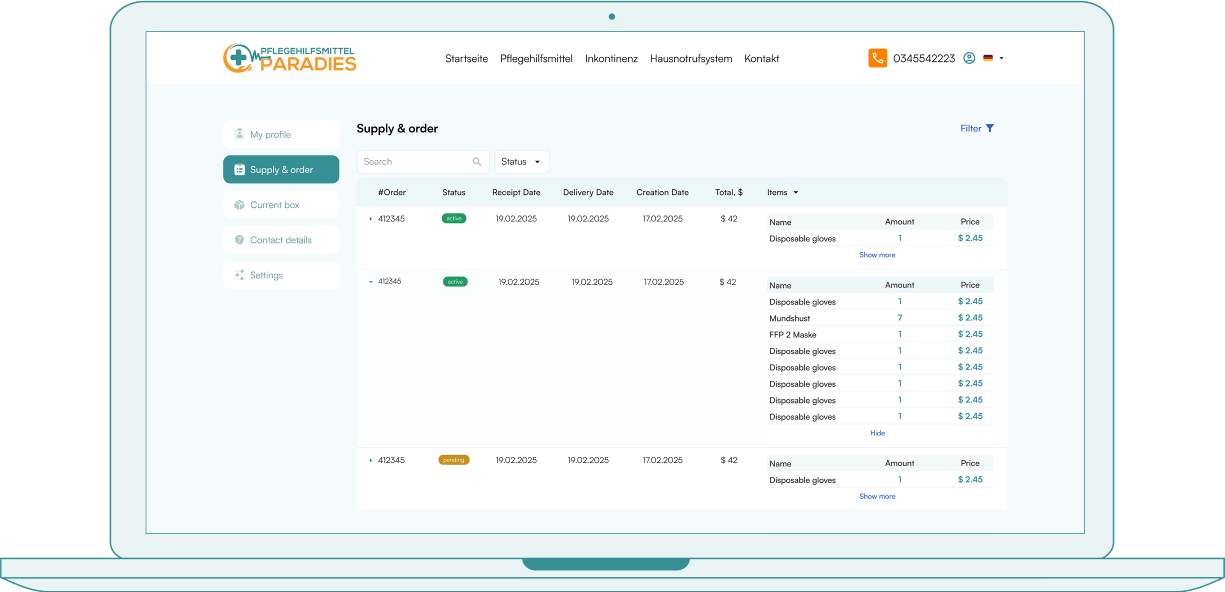Click the Delivery Date column header
The width and height of the screenshot is (1225, 592).
point(588,192)
